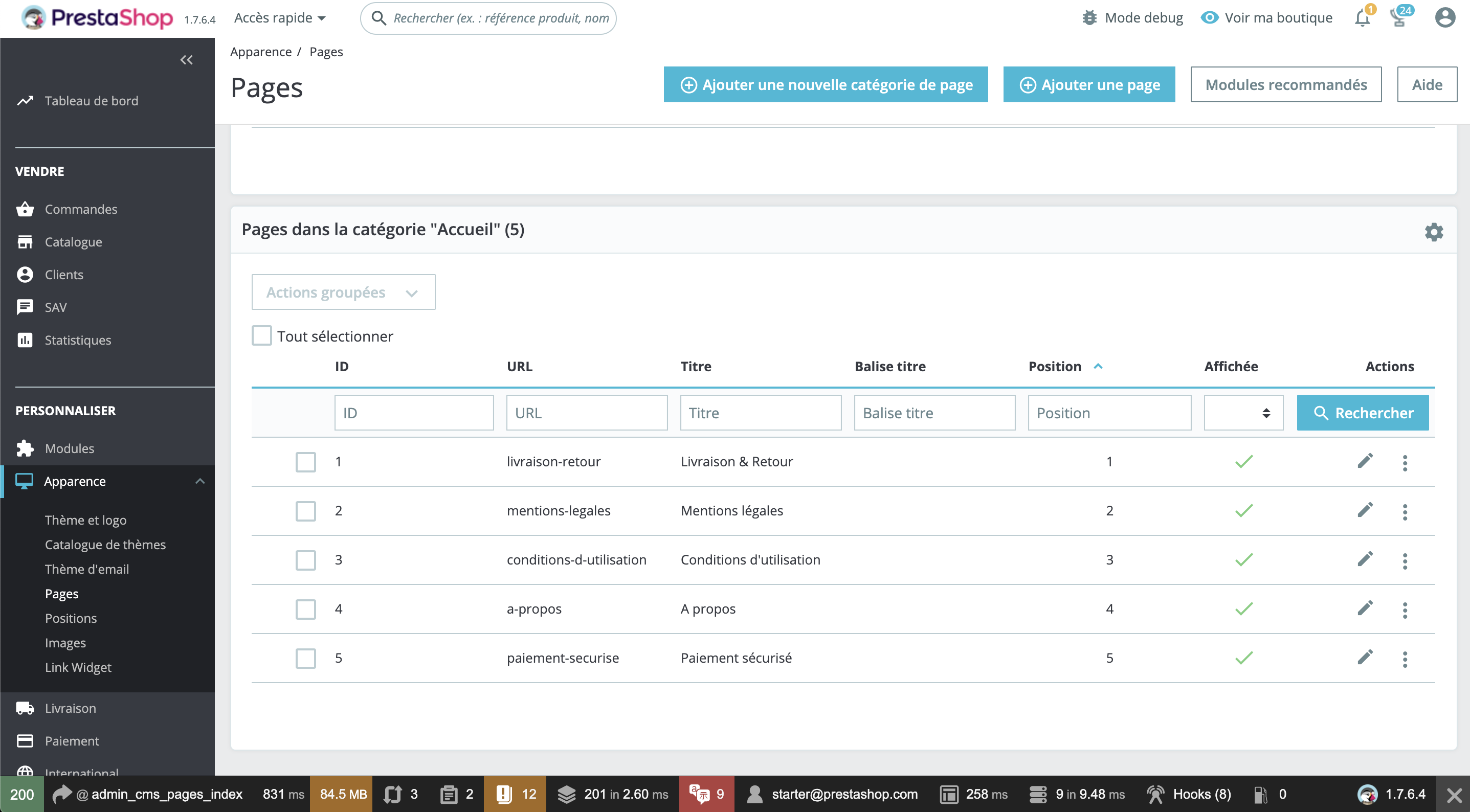Check the Tout sélectionner checkbox

[262, 335]
